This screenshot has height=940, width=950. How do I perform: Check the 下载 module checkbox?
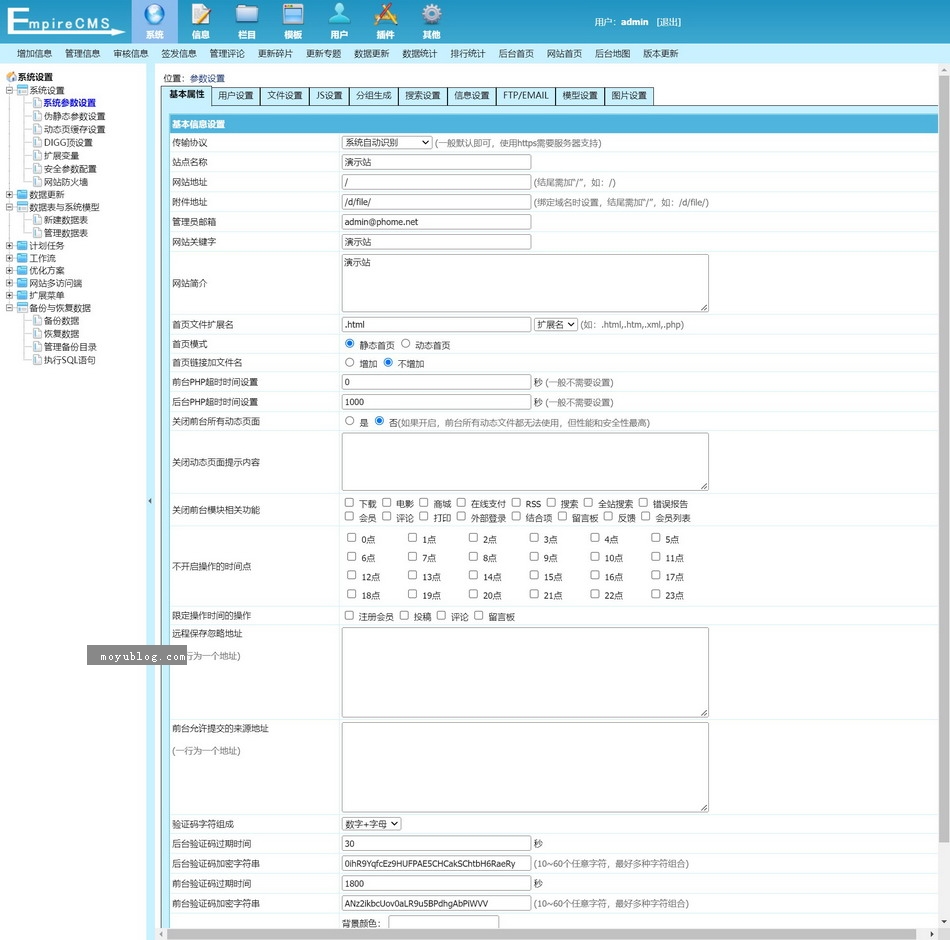pos(350,502)
